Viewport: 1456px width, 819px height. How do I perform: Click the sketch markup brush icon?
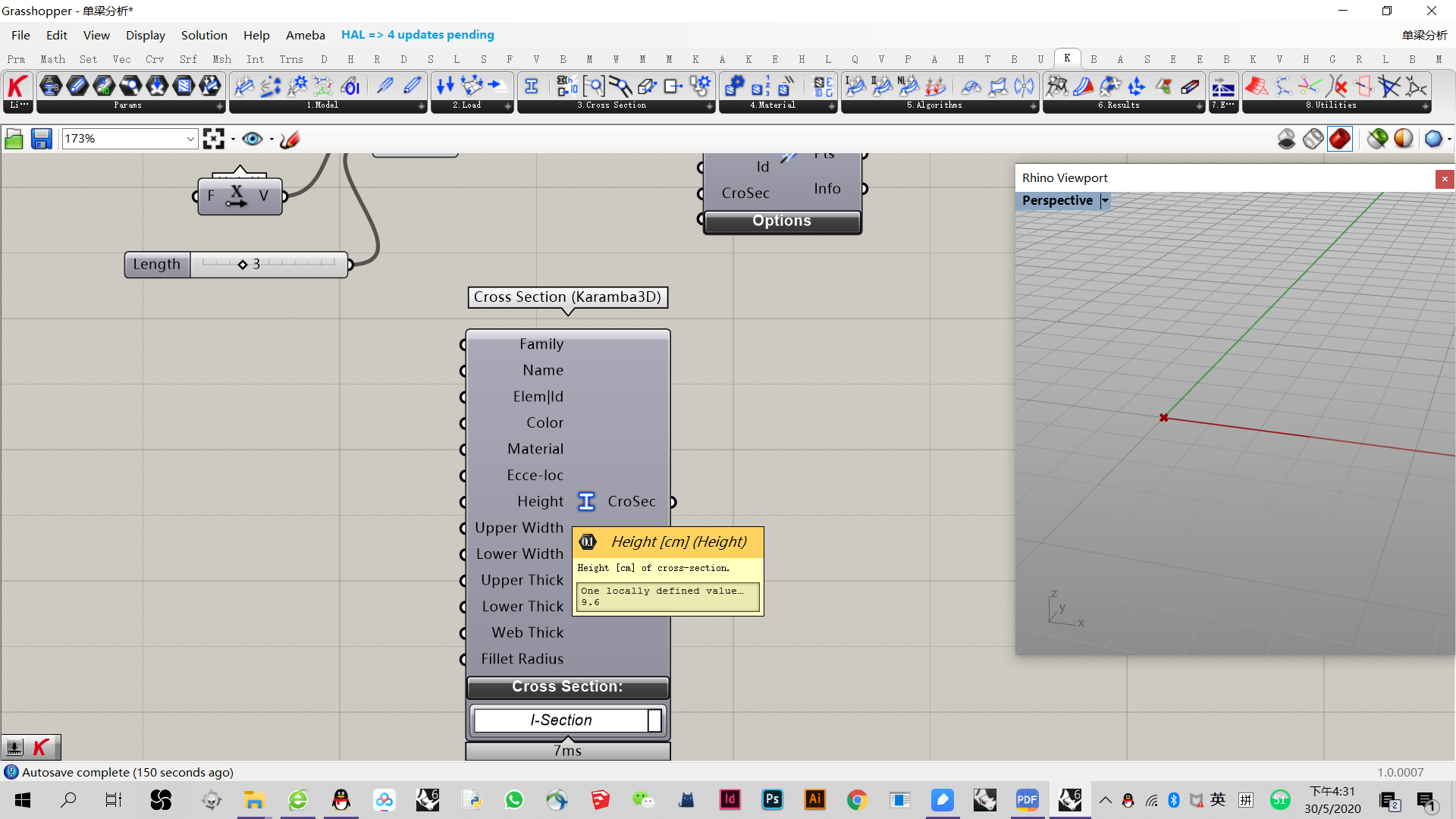pos(290,139)
